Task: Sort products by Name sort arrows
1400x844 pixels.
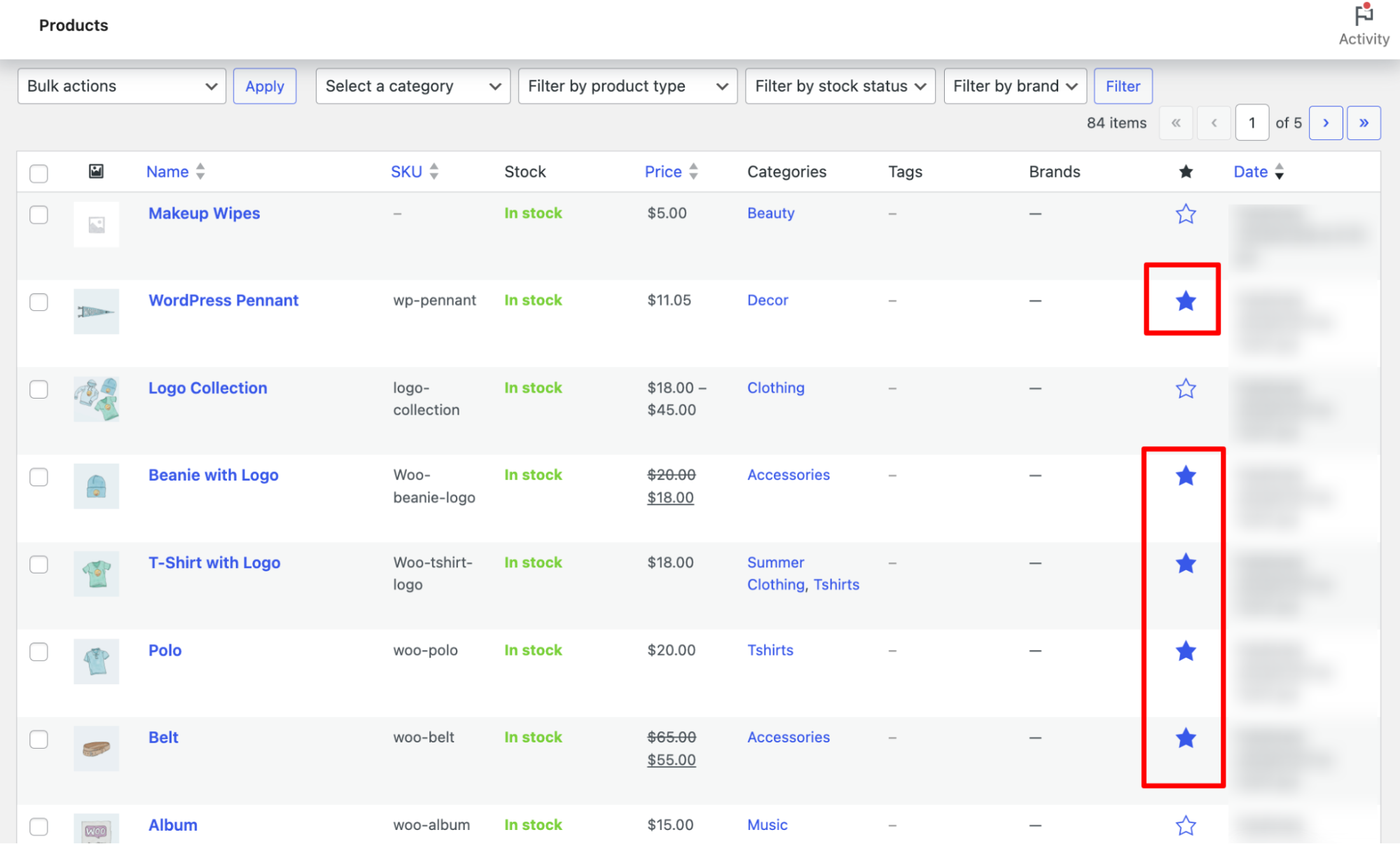Action: click(x=200, y=172)
